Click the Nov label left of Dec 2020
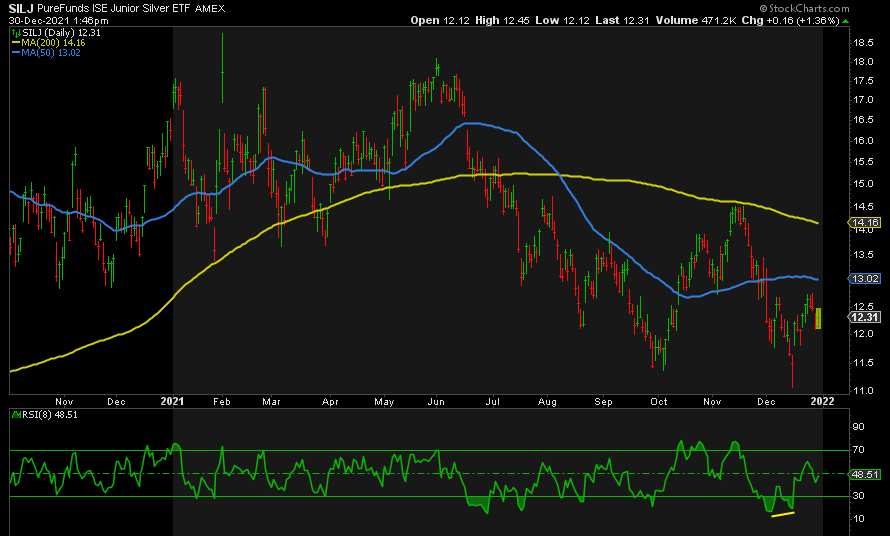890x536 pixels. 64,401
